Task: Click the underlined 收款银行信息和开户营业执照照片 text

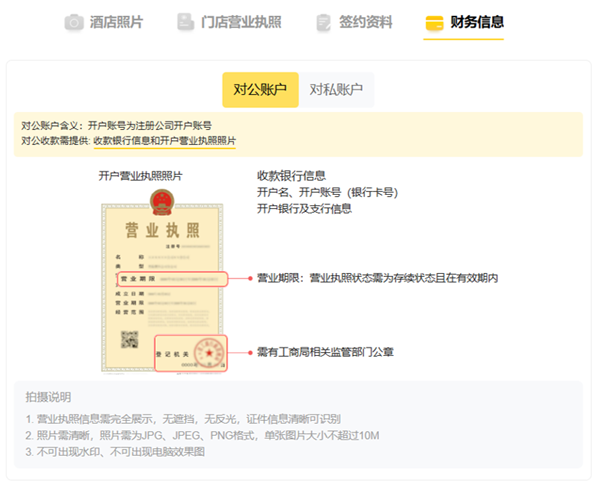Action: tap(164, 141)
